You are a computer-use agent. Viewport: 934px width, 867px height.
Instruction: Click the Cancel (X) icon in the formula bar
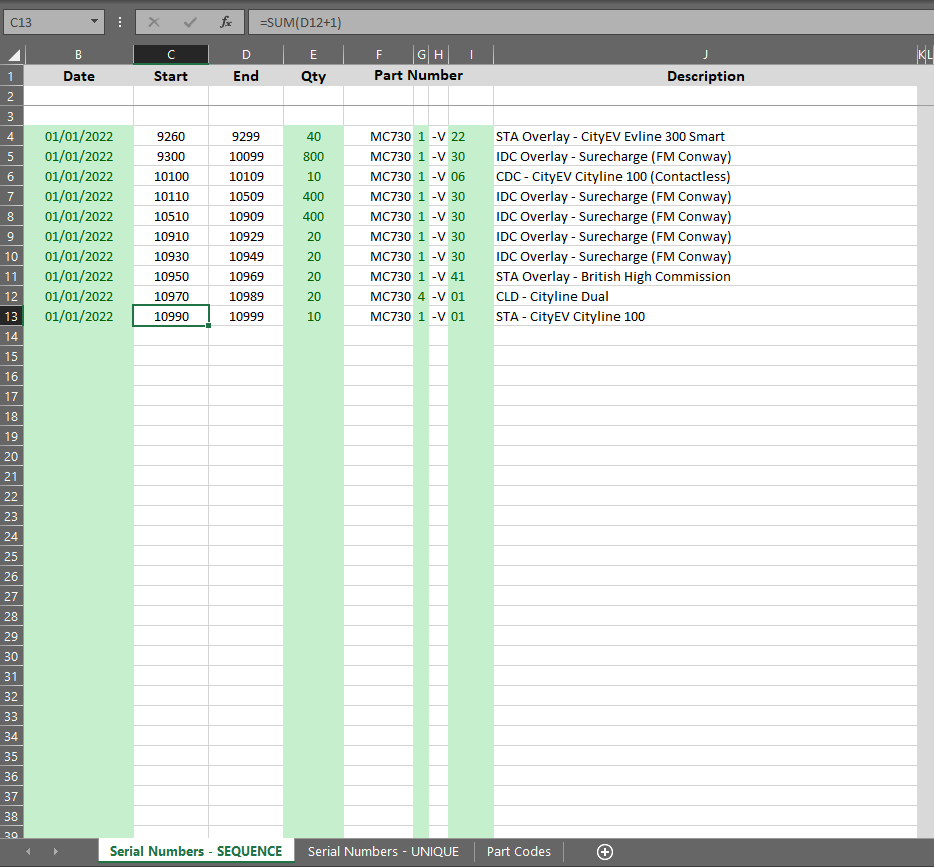tap(152, 21)
